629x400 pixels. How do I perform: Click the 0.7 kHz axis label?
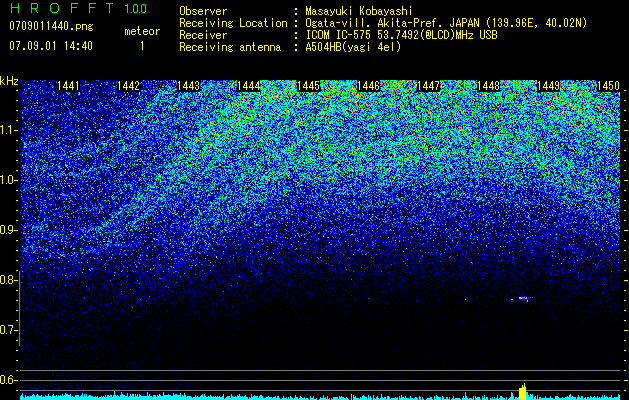click(8, 330)
